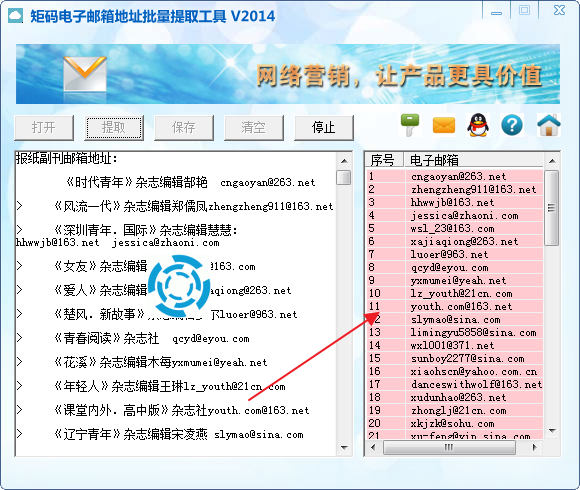Screen dimensions: 580x490
Task: Select row jessica@zhaoni.com in email list
Action: point(455,215)
